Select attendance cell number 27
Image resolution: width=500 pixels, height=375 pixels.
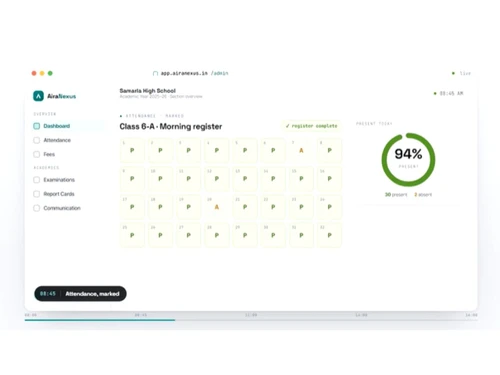point(189,235)
